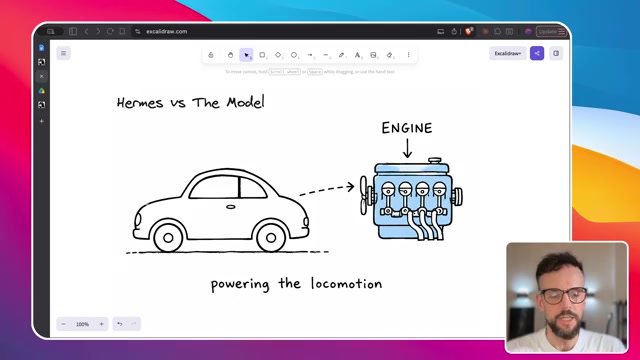Select the Text tool

coord(358,55)
